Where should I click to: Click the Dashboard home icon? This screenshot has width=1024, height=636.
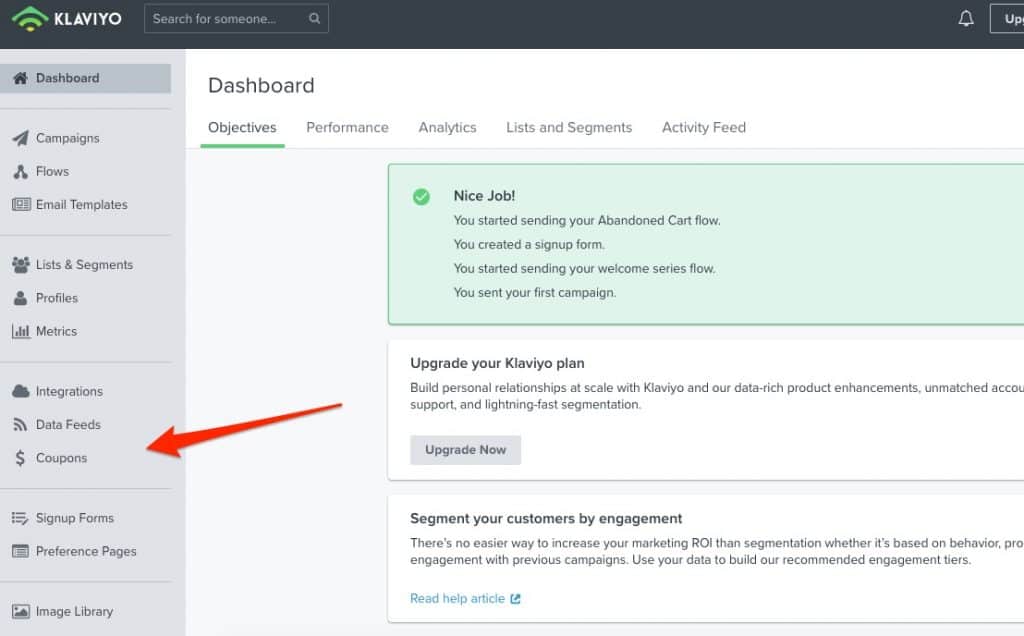pos(21,78)
